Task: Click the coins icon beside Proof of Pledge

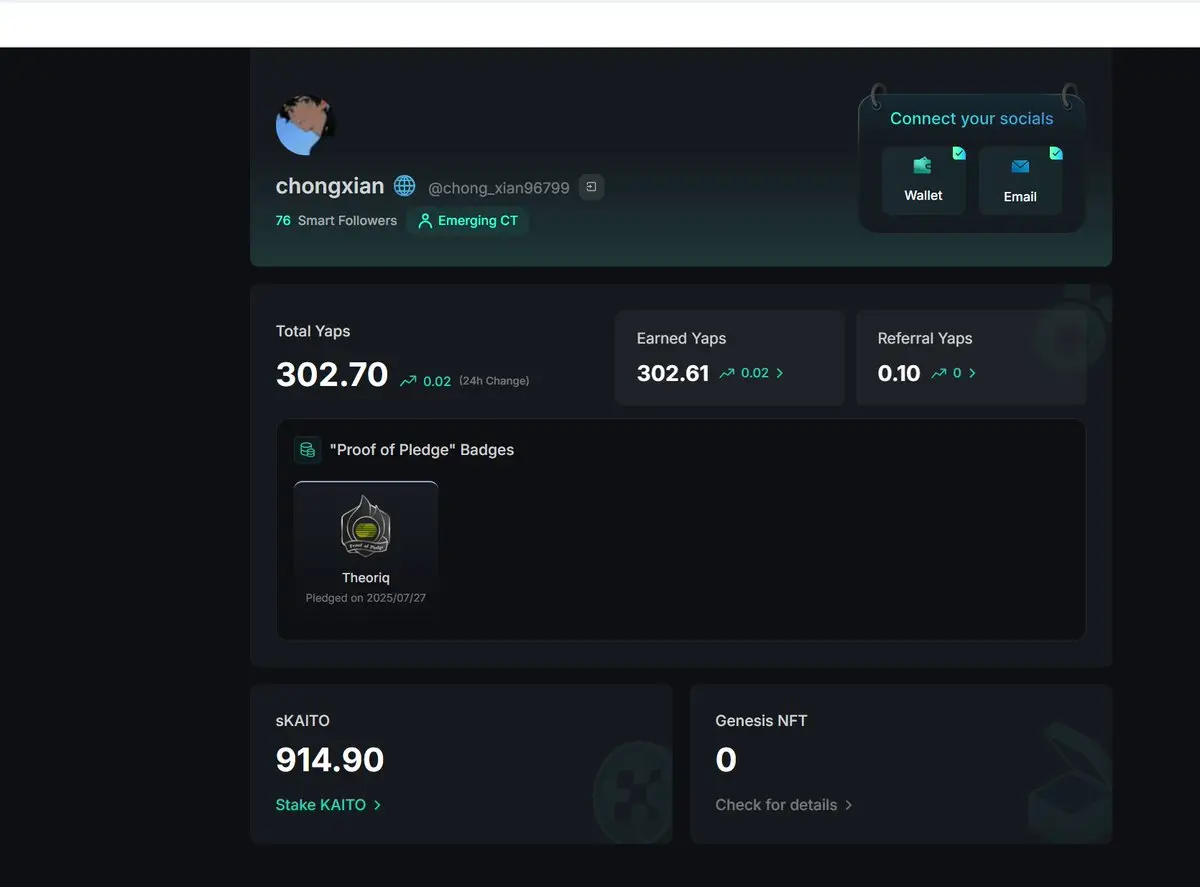Action: pyautogui.click(x=307, y=450)
